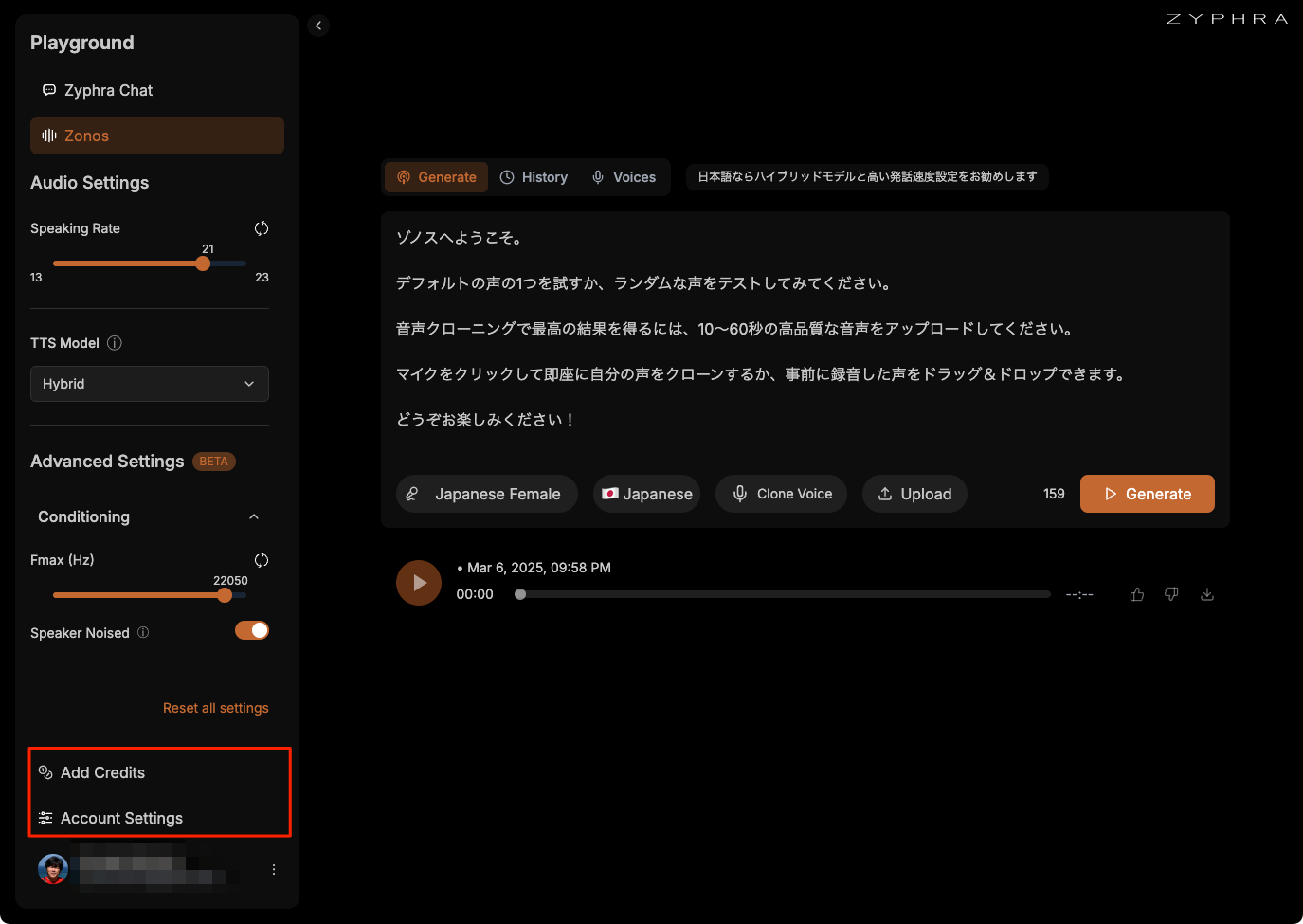This screenshot has width=1303, height=924.
Task: Select Zonos in the Playground list
Action: 157,136
